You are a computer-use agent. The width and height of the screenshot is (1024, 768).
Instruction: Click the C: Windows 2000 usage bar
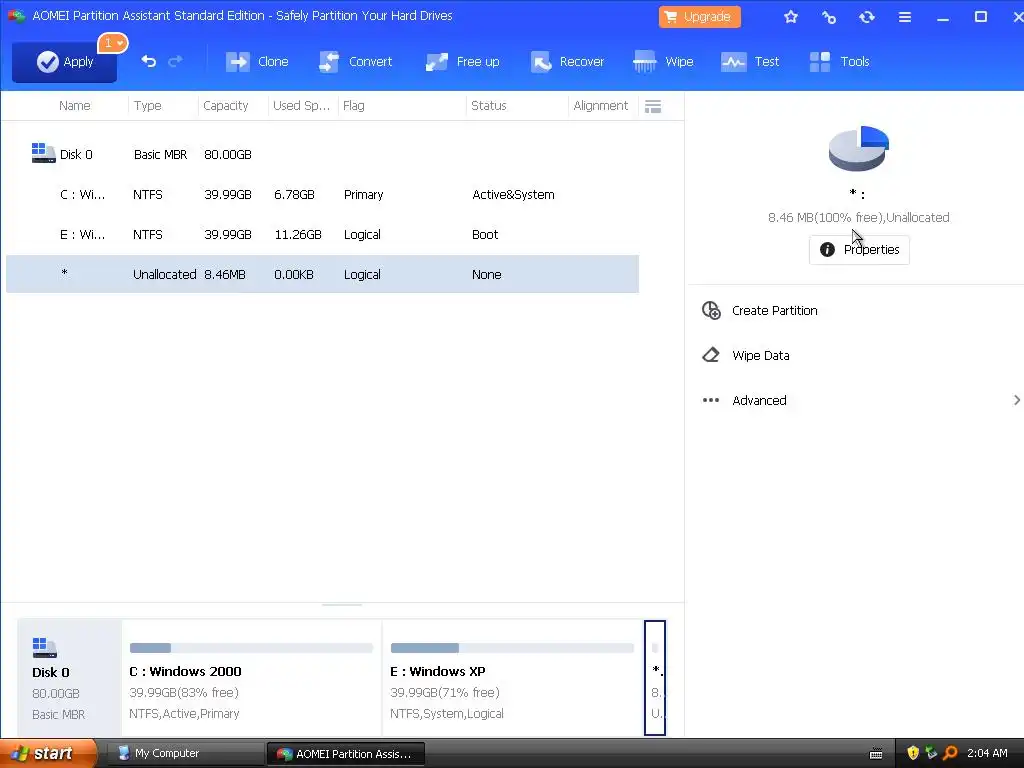251,648
